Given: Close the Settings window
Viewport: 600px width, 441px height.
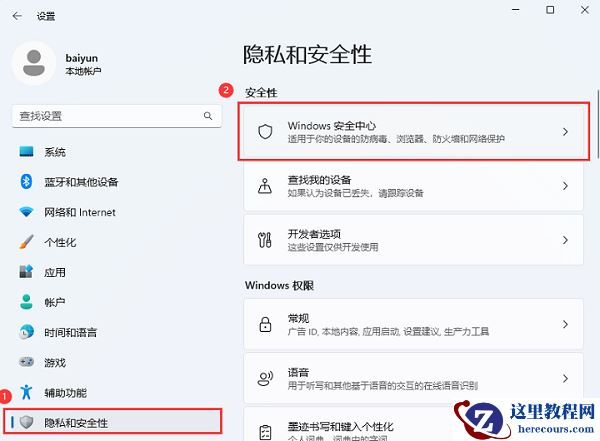Looking at the screenshot, I should tap(585, 10).
